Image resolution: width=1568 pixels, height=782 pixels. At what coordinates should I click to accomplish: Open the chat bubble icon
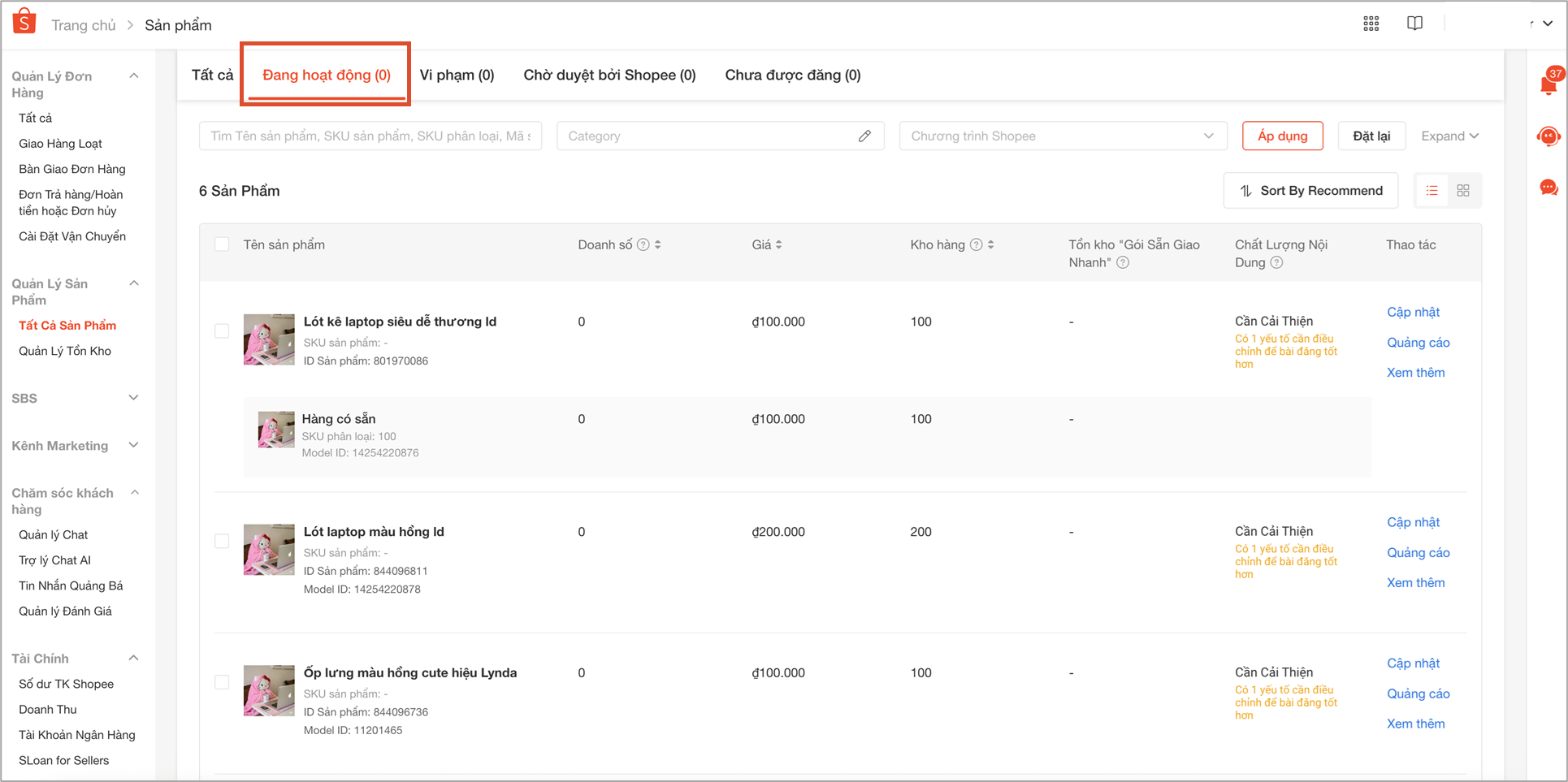pyautogui.click(x=1549, y=188)
